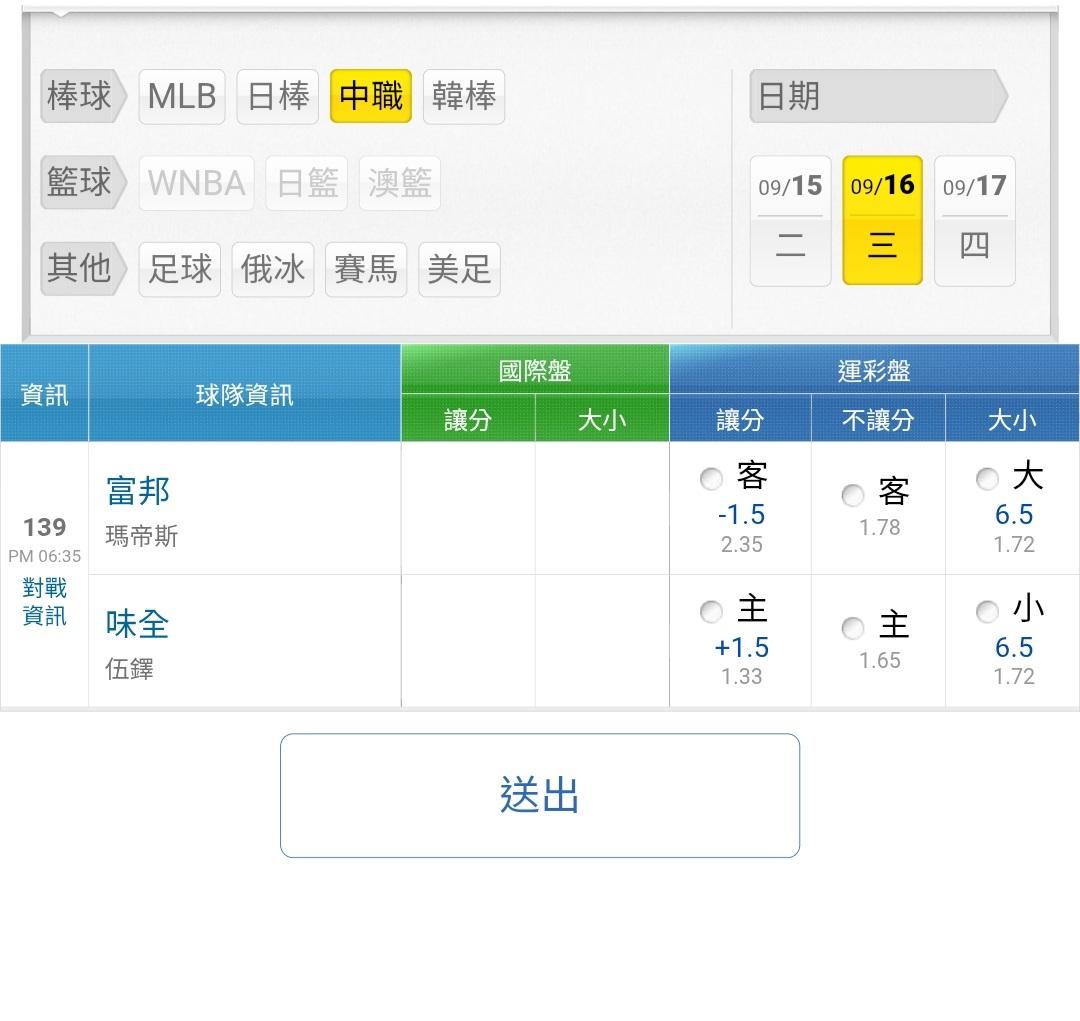Select the MLB league filter
Viewport: 1080px width, 1021px height.
tap(182, 96)
